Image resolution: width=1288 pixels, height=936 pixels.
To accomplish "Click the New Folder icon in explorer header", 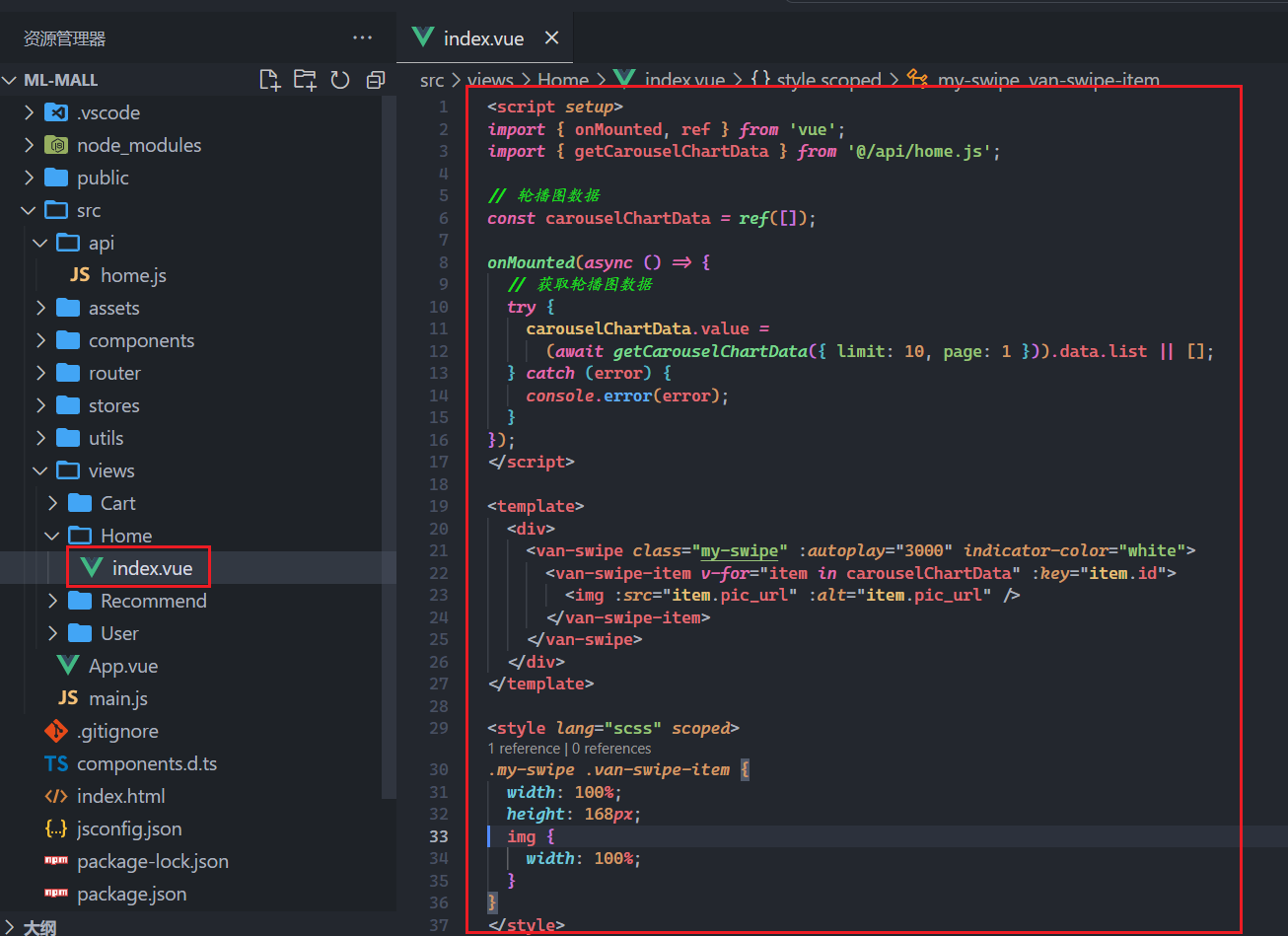I will [x=305, y=80].
